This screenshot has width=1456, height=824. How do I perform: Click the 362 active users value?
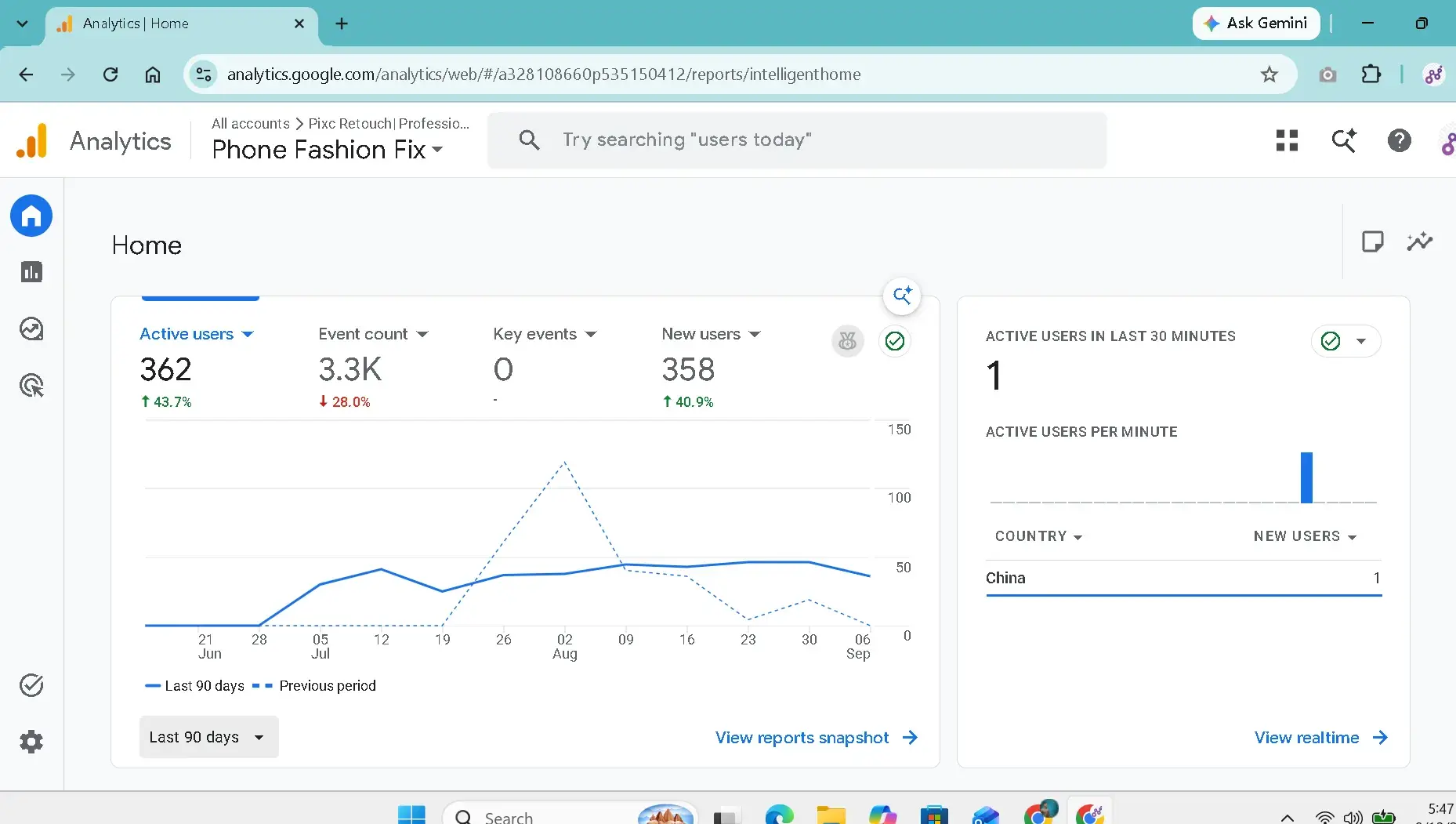pyautogui.click(x=165, y=369)
